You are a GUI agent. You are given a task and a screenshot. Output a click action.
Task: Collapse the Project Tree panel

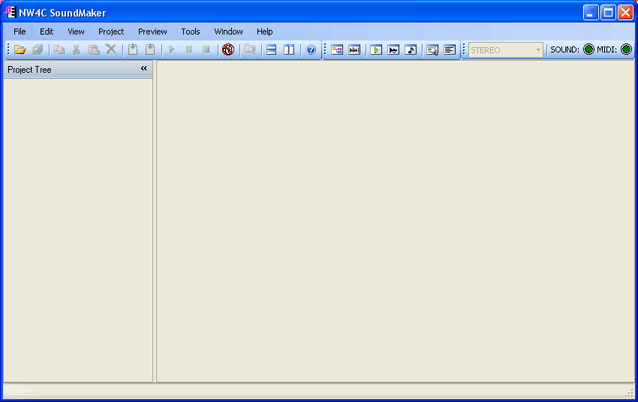click(x=144, y=69)
